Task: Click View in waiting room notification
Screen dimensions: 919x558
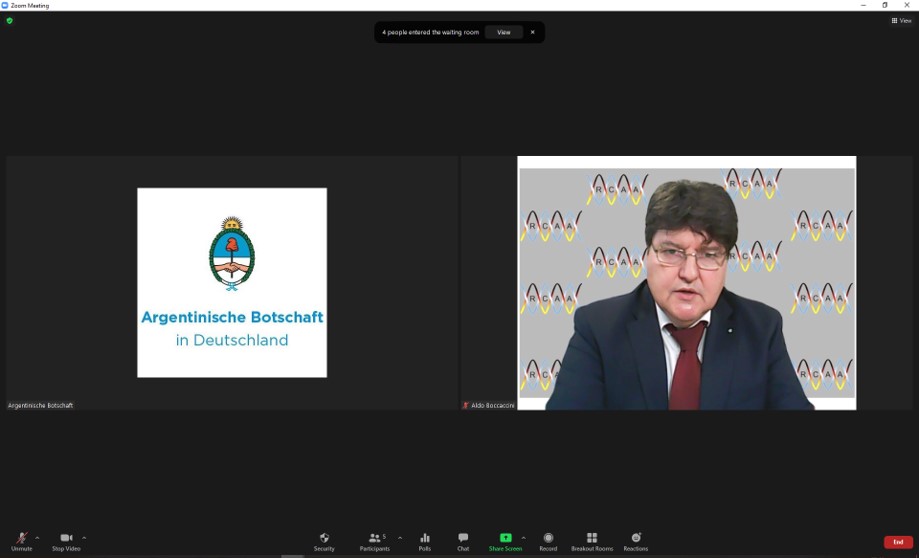Action: [x=504, y=32]
